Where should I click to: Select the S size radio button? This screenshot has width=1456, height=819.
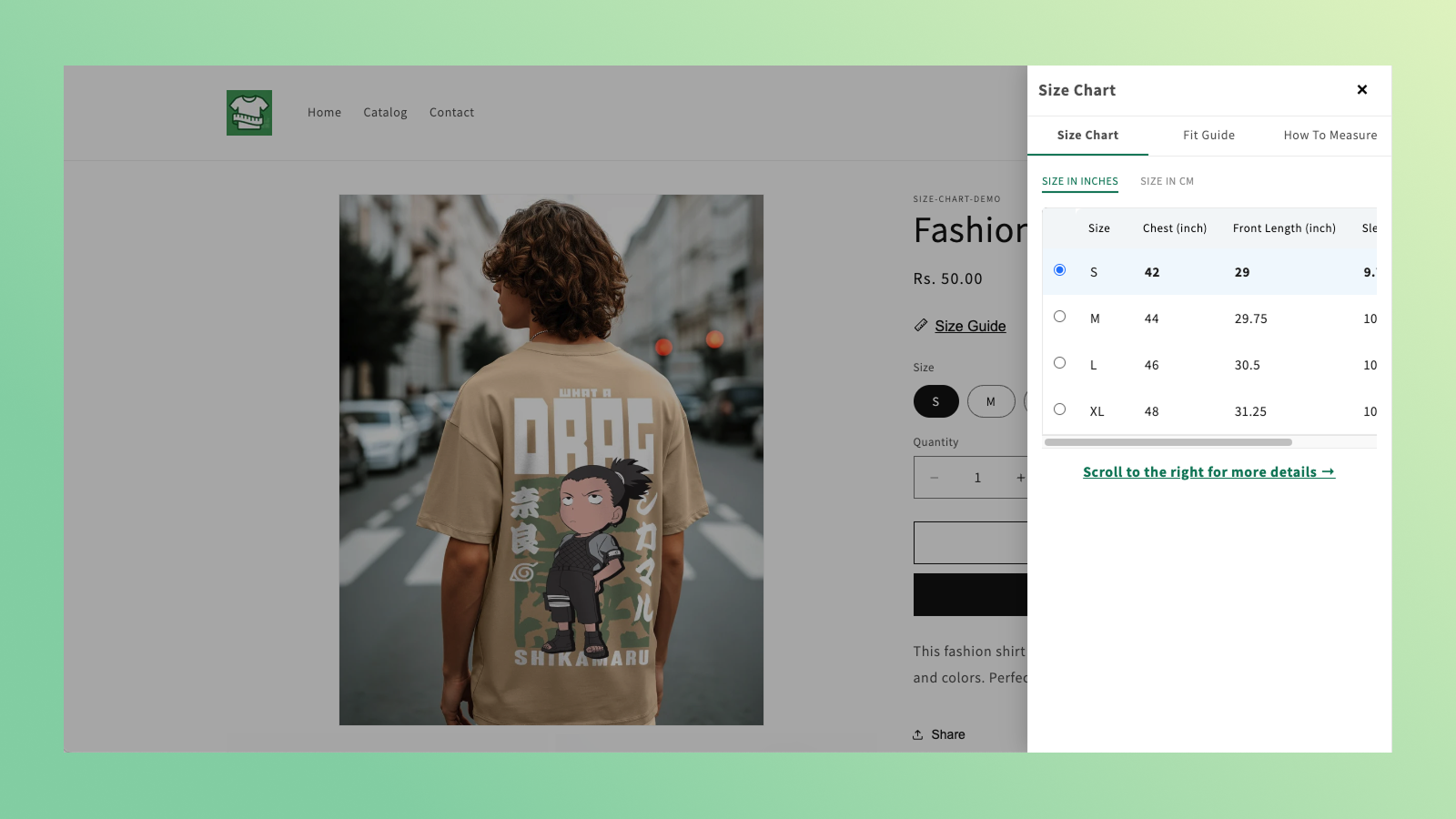coord(1059,270)
